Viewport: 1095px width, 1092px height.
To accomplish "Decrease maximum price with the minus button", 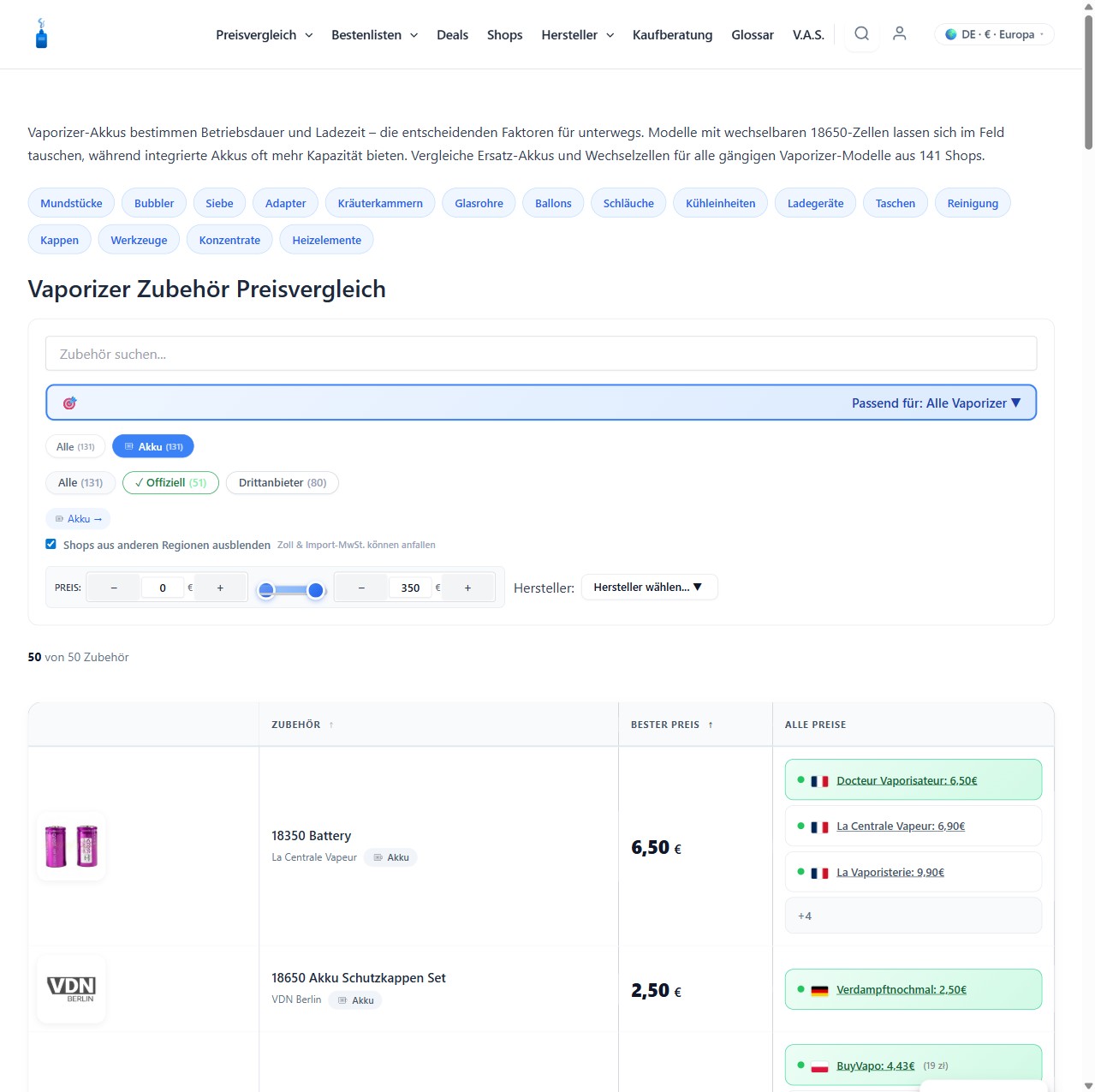I will tap(361, 588).
